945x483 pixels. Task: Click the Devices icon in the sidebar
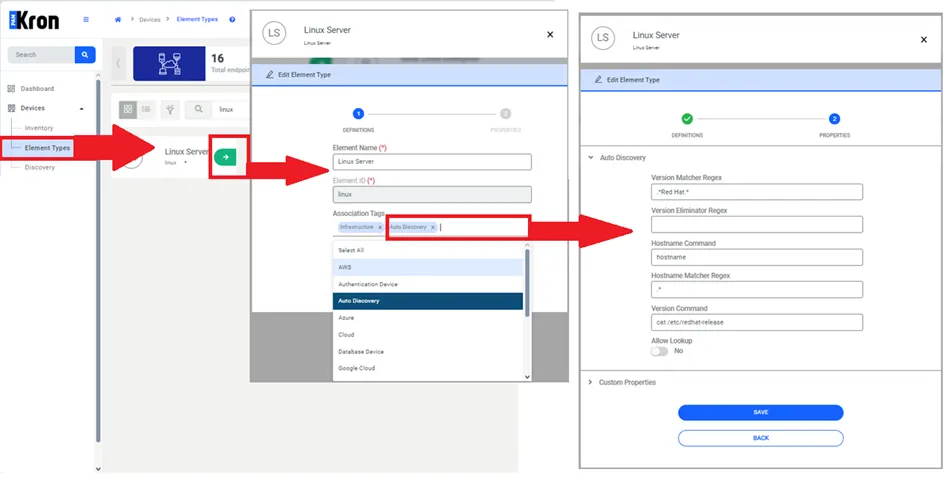pos(11,108)
